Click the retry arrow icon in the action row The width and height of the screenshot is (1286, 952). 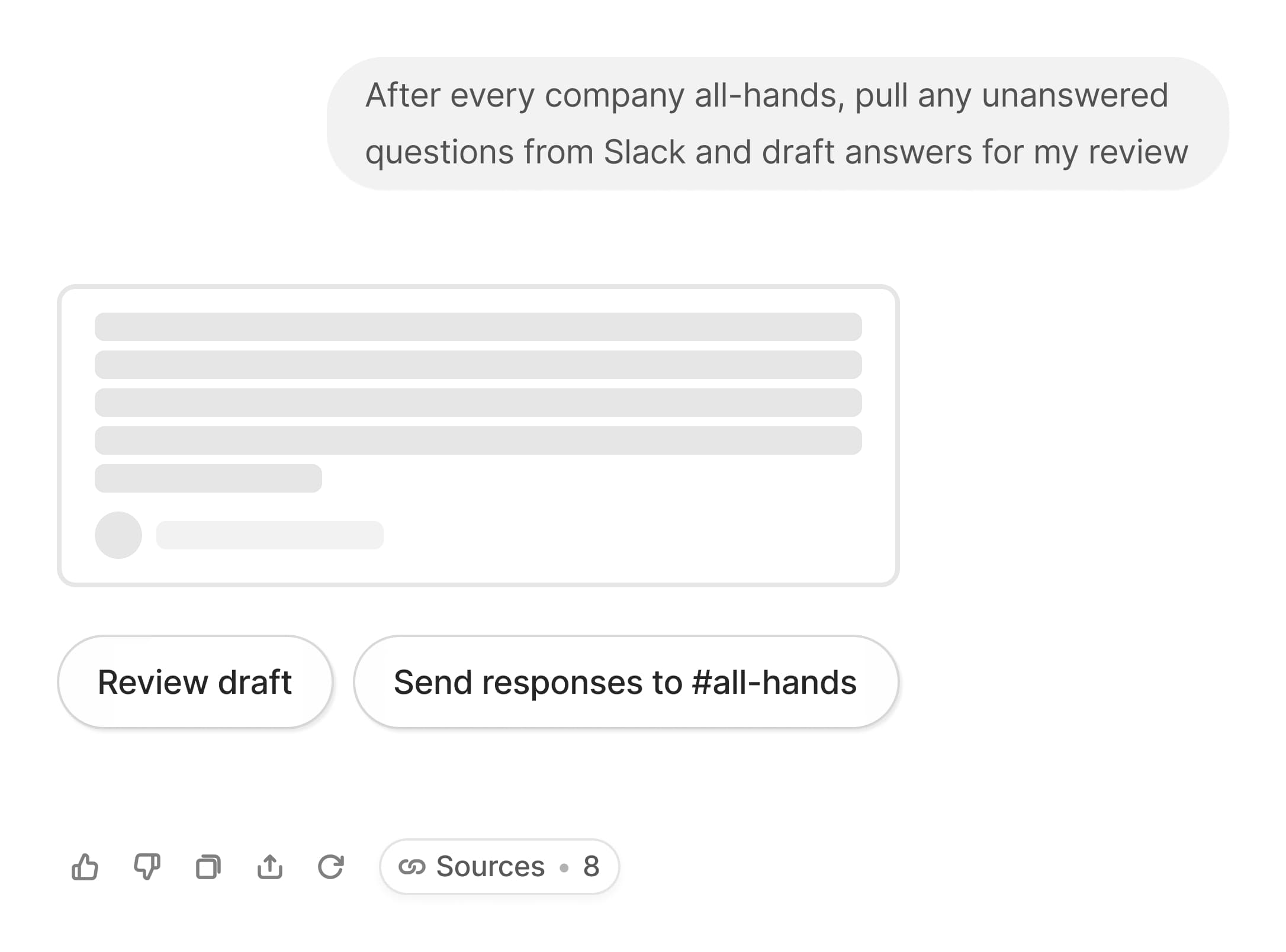click(x=332, y=866)
